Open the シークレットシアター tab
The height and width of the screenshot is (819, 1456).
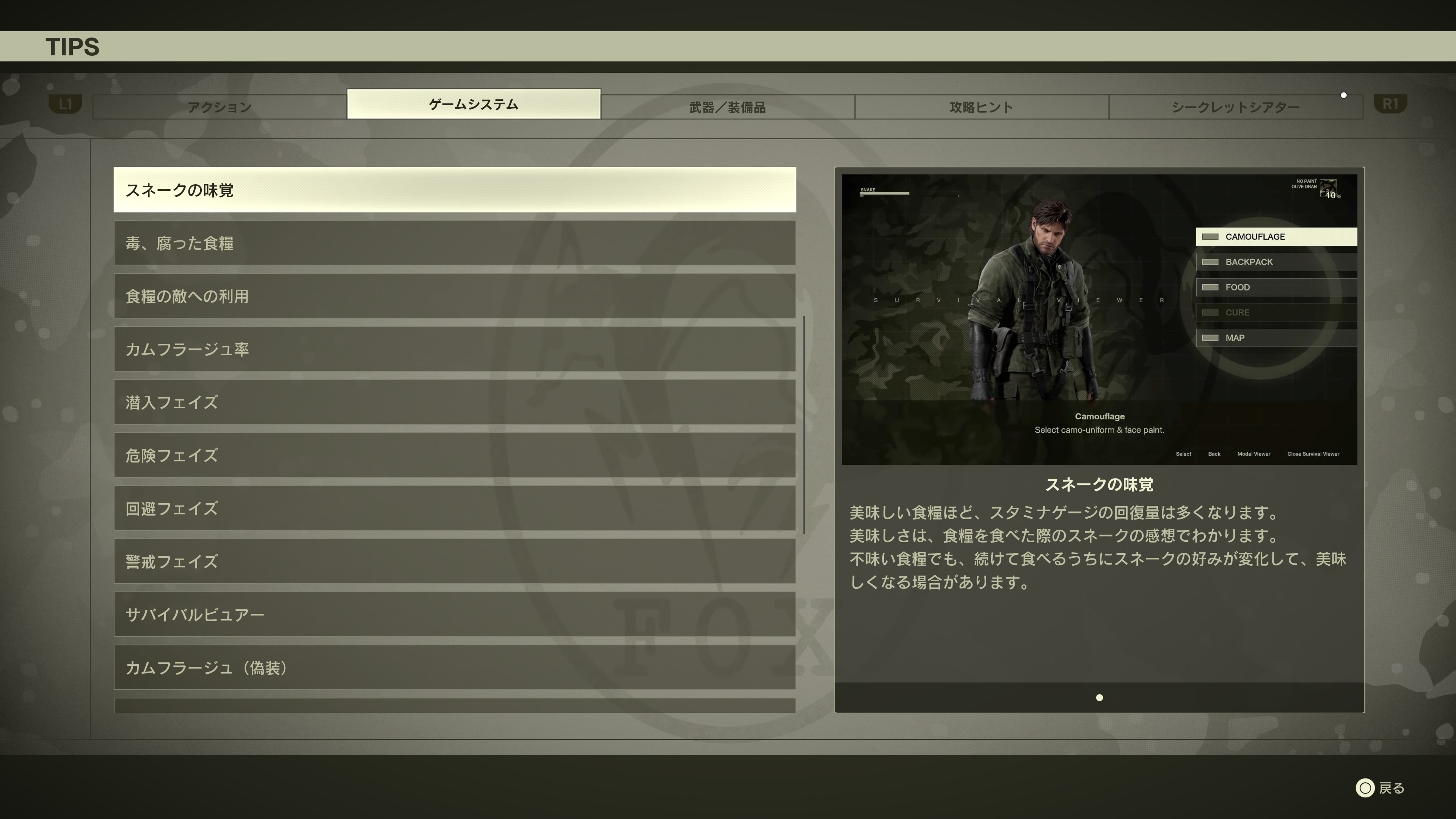point(1236,107)
